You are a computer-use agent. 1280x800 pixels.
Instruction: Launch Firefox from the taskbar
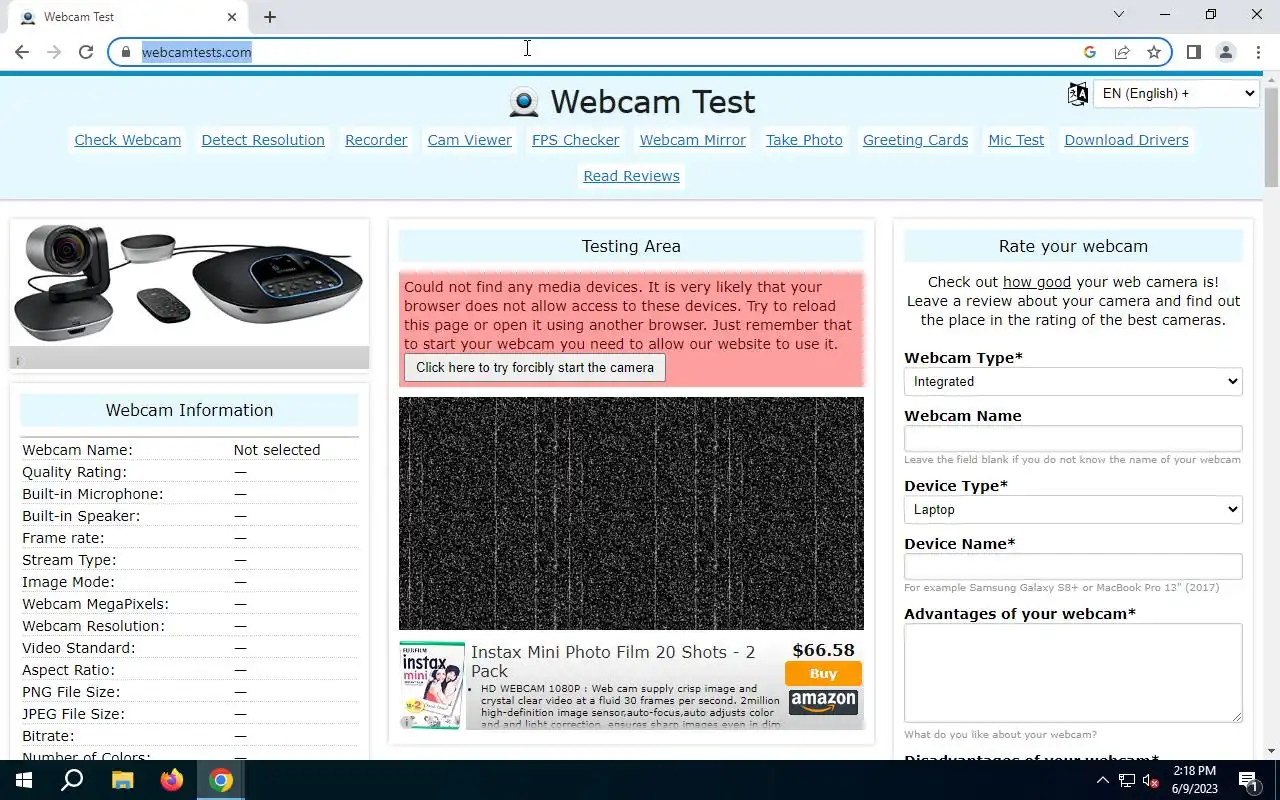pos(172,780)
